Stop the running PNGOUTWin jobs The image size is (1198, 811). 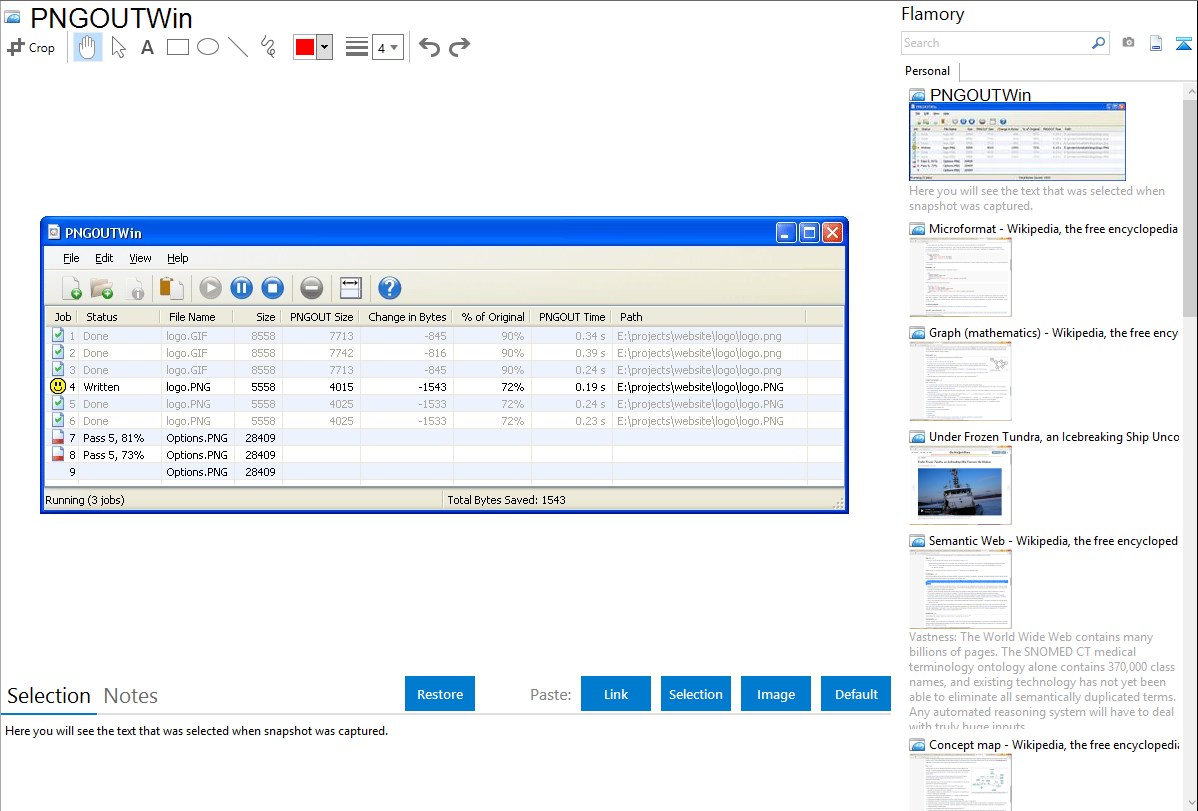point(273,288)
